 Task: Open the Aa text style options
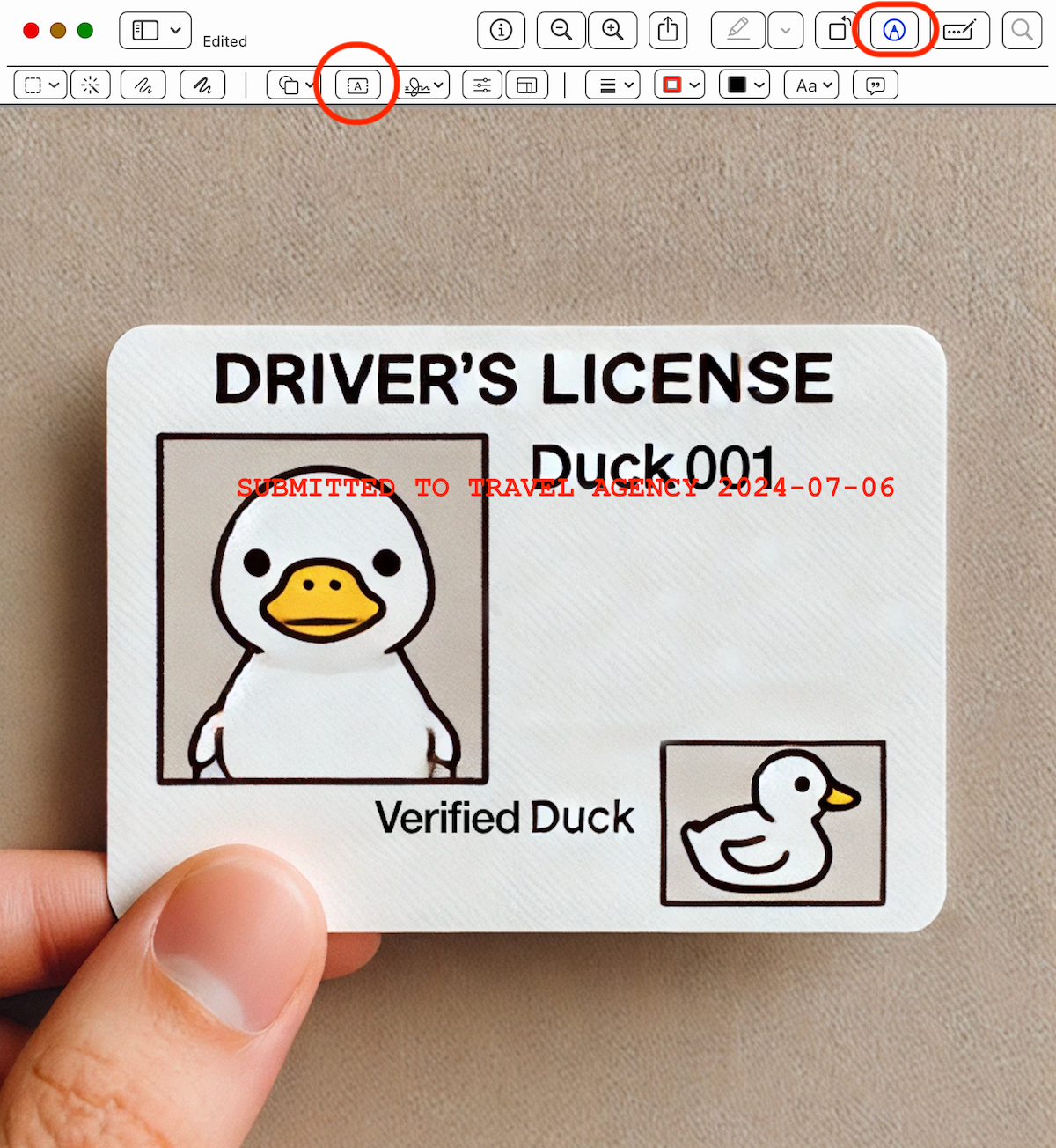(x=810, y=85)
